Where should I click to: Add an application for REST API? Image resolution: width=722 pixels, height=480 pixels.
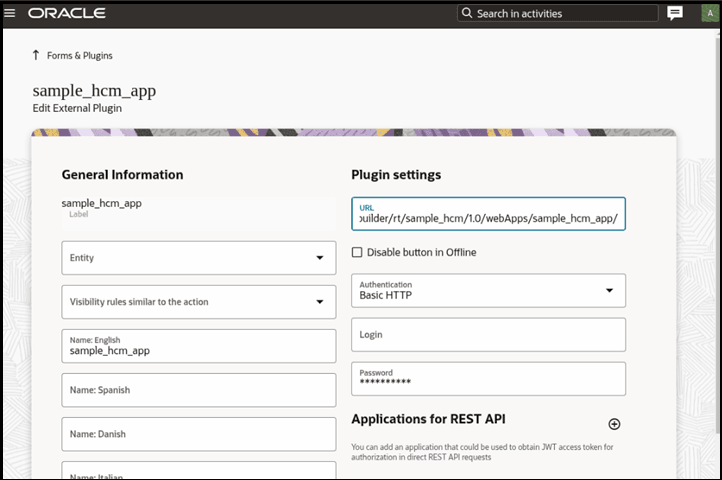point(614,424)
